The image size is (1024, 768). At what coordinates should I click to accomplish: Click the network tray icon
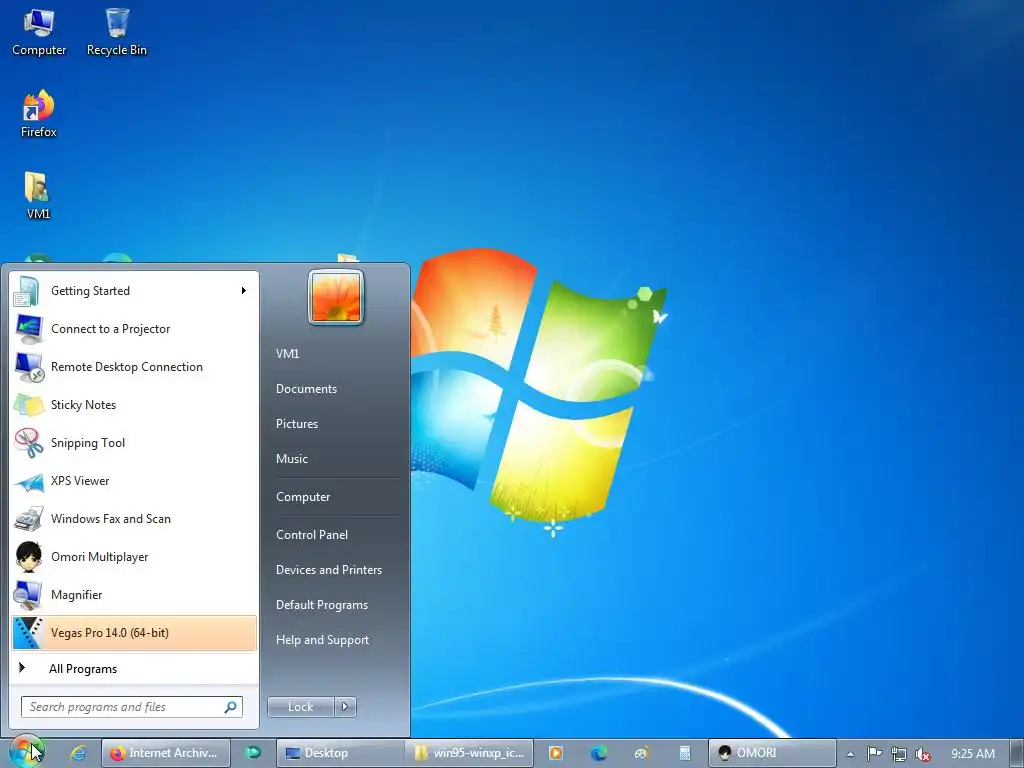(x=899, y=754)
